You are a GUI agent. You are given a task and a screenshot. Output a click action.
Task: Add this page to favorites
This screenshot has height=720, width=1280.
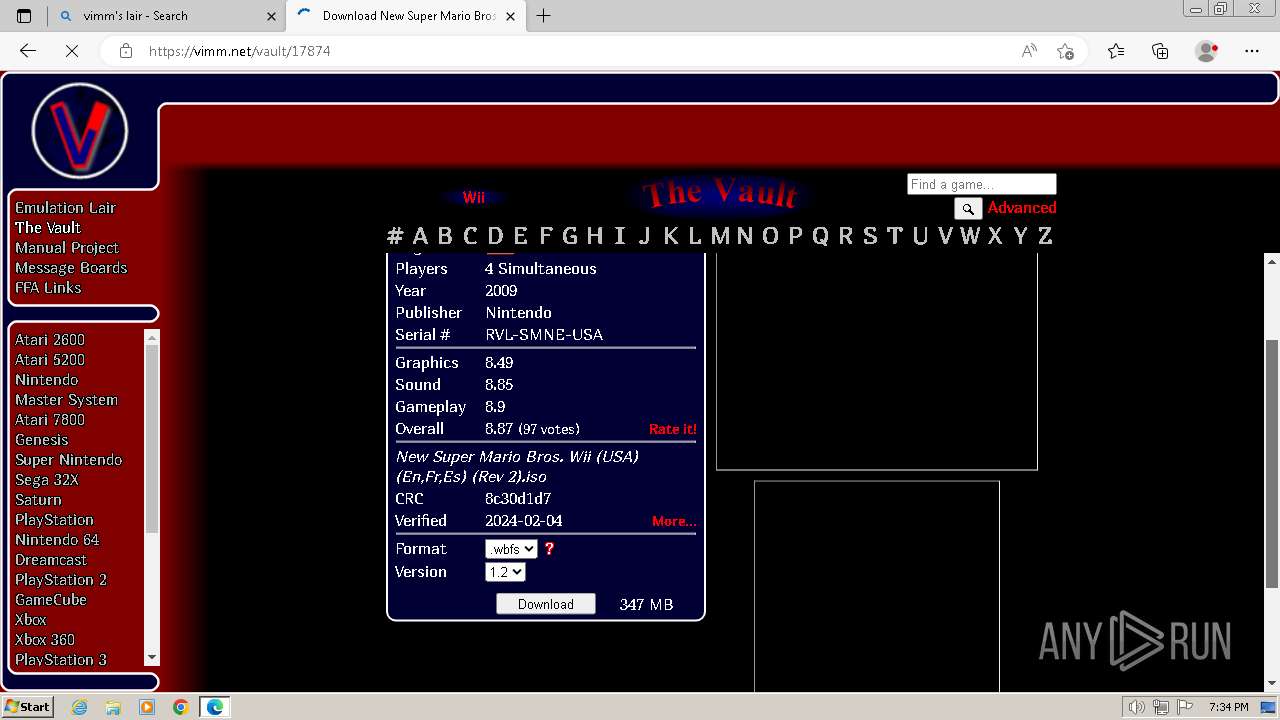1066,51
